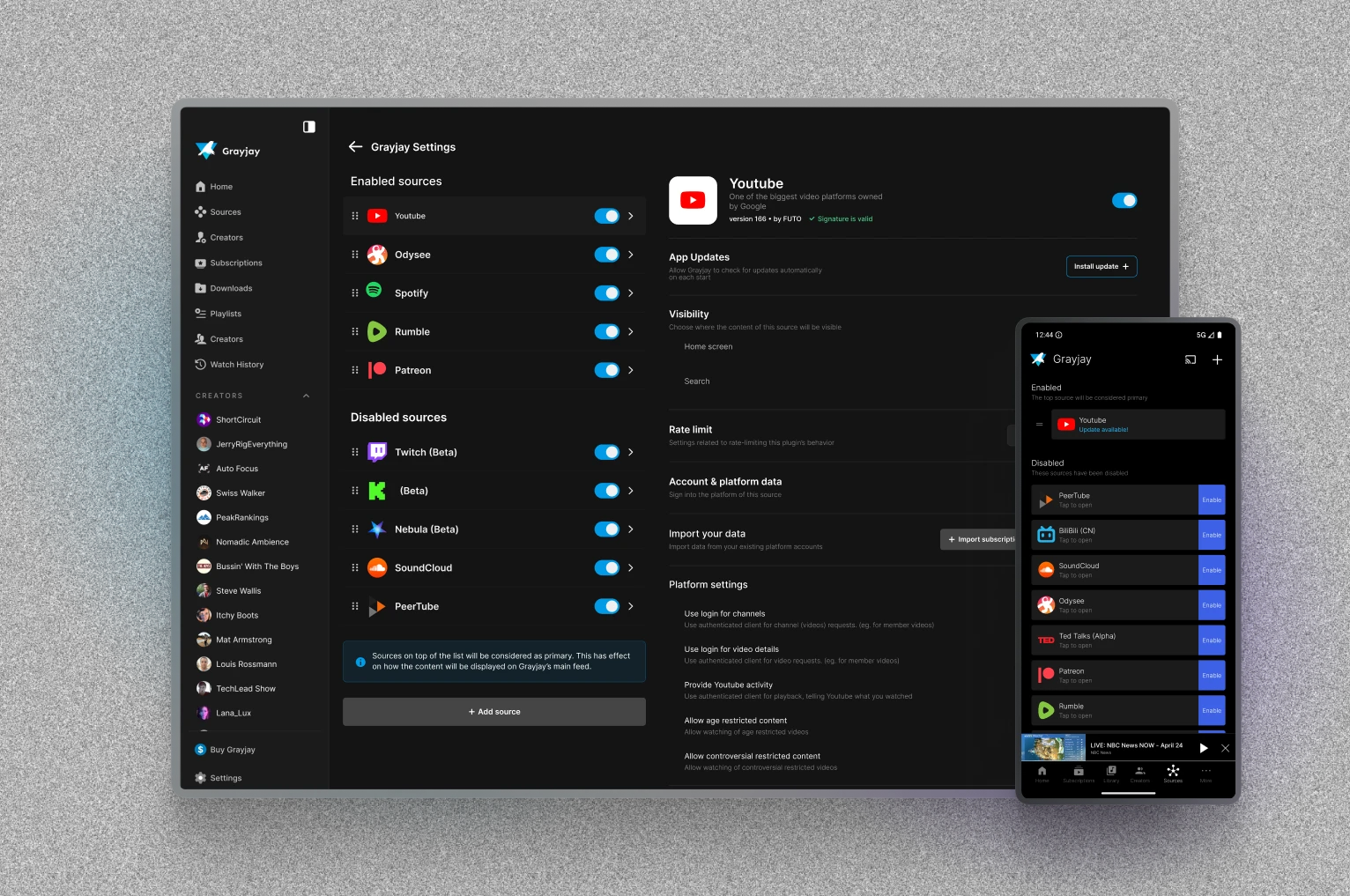This screenshot has width=1350, height=896.
Task: Disable the Rumble source toggle
Action: tap(606, 332)
